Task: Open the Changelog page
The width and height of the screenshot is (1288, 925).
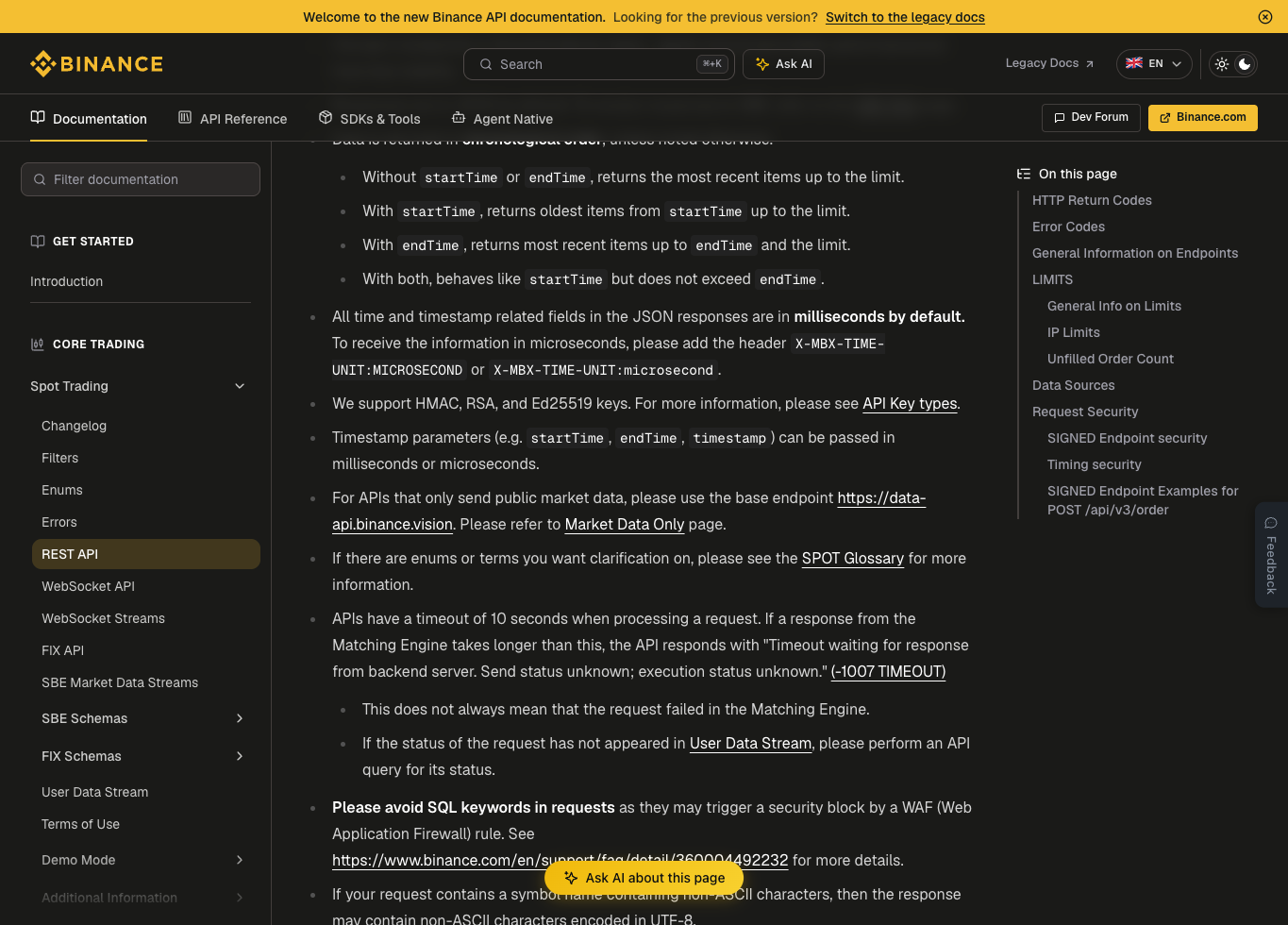Action: tap(74, 426)
